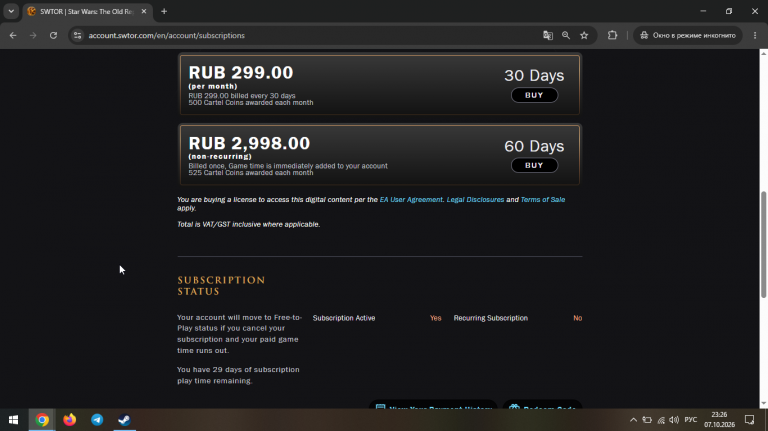This screenshot has width=768, height=431.
Task: Buy the 30 Days subscription
Action: (534, 95)
